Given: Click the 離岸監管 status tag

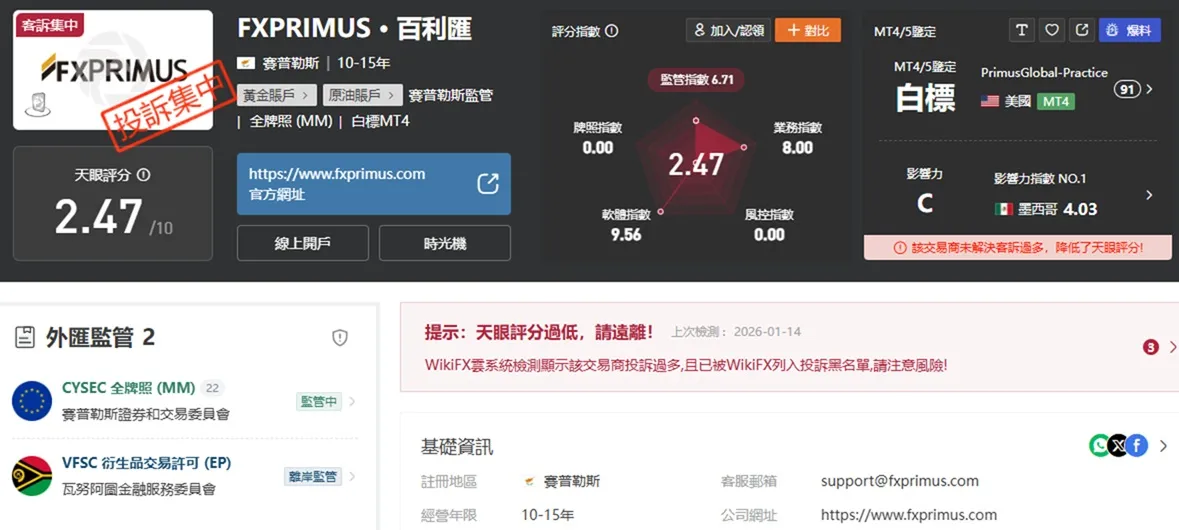Looking at the screenshot, I should 313,476.
